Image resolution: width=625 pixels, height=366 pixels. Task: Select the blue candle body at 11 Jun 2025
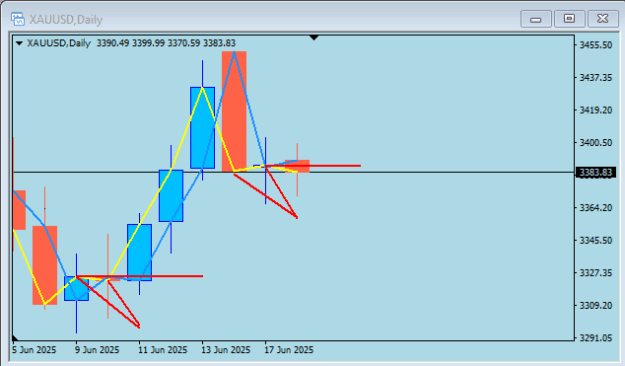coord(140,252)
